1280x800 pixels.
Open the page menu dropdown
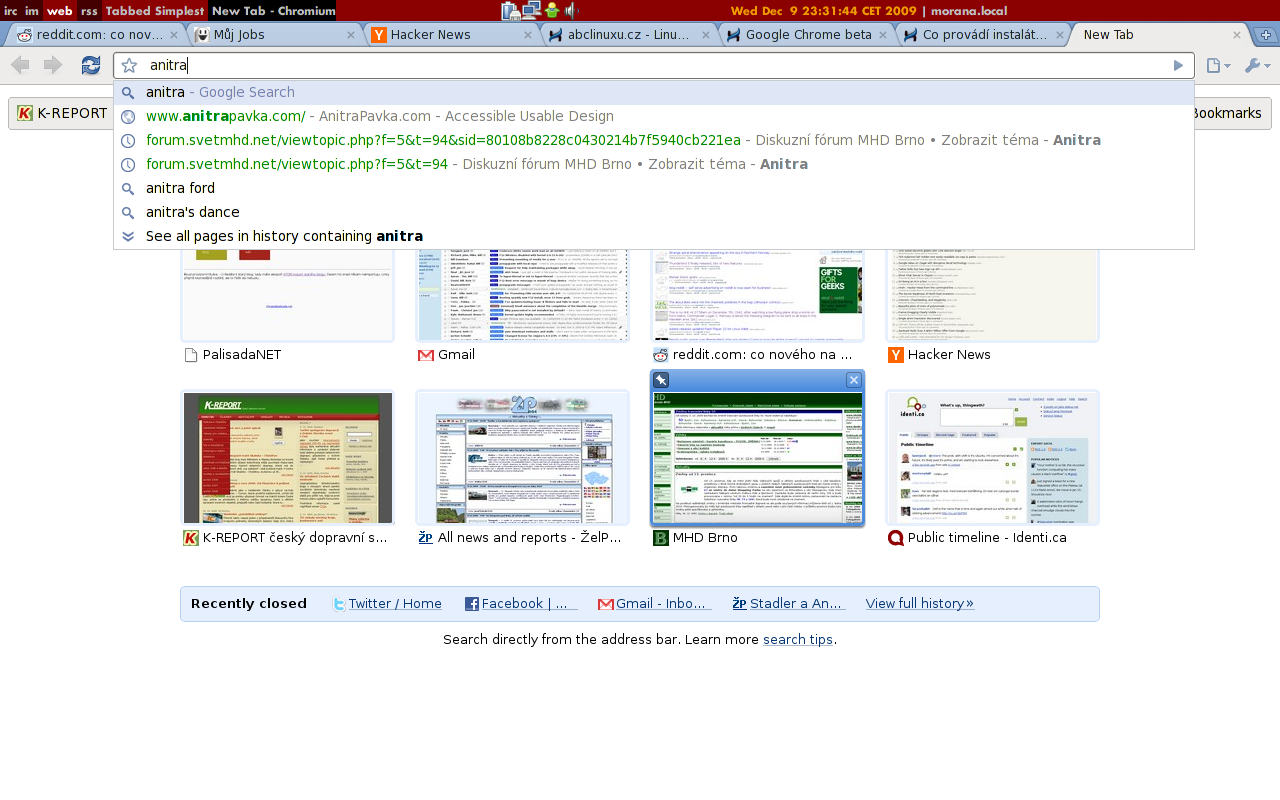1218,65
